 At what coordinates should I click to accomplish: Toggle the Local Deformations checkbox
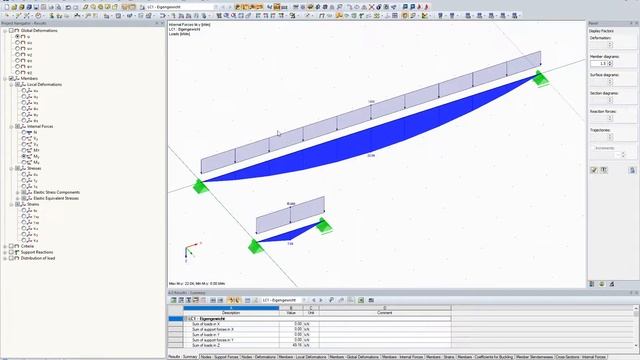coord(18,84)
